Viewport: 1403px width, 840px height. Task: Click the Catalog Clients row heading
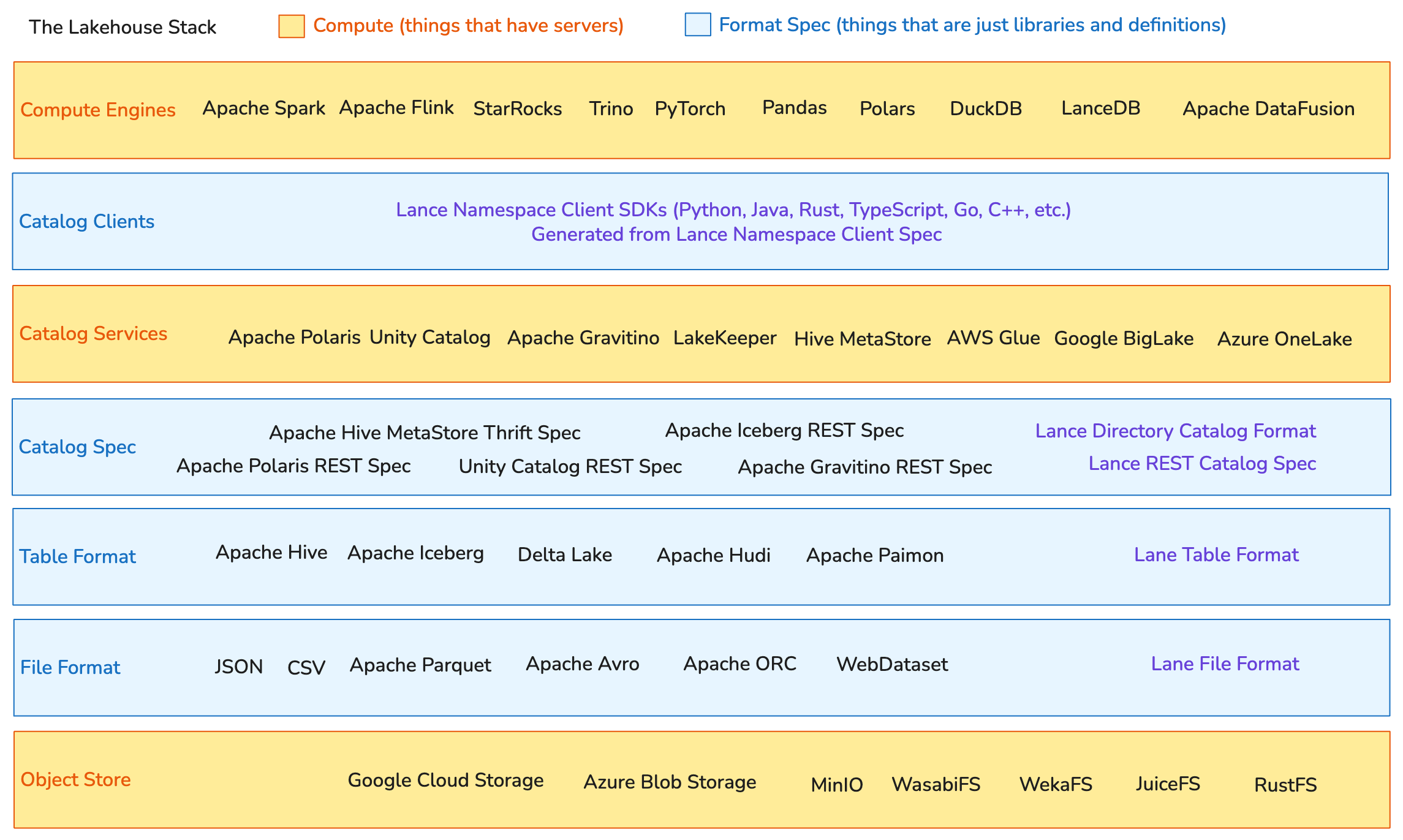click(86, 222)
